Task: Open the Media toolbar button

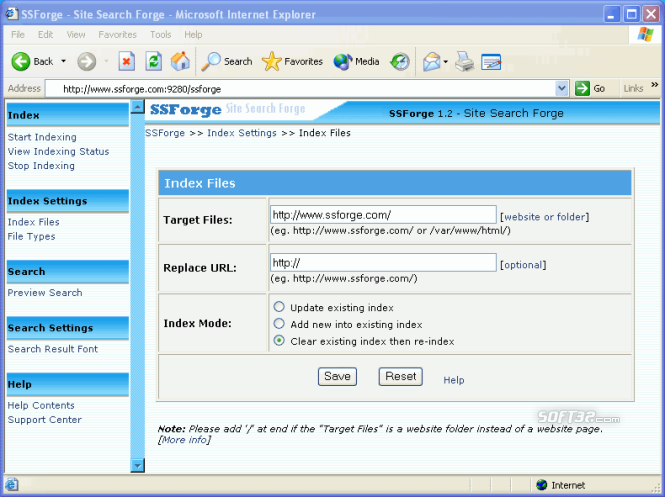Action: pos(356,61)
